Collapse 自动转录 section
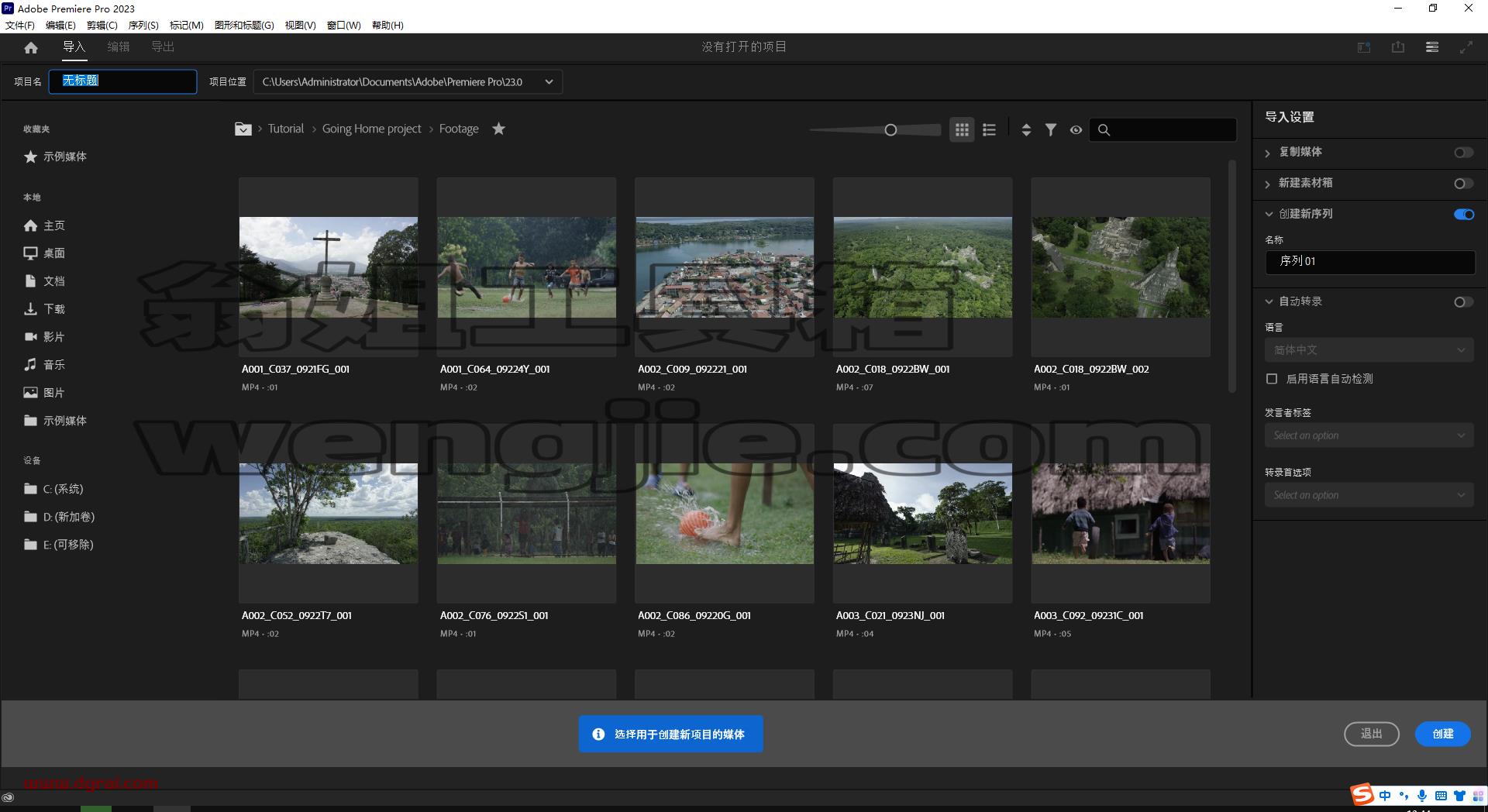1488x812 pixels. point(1269,301)
